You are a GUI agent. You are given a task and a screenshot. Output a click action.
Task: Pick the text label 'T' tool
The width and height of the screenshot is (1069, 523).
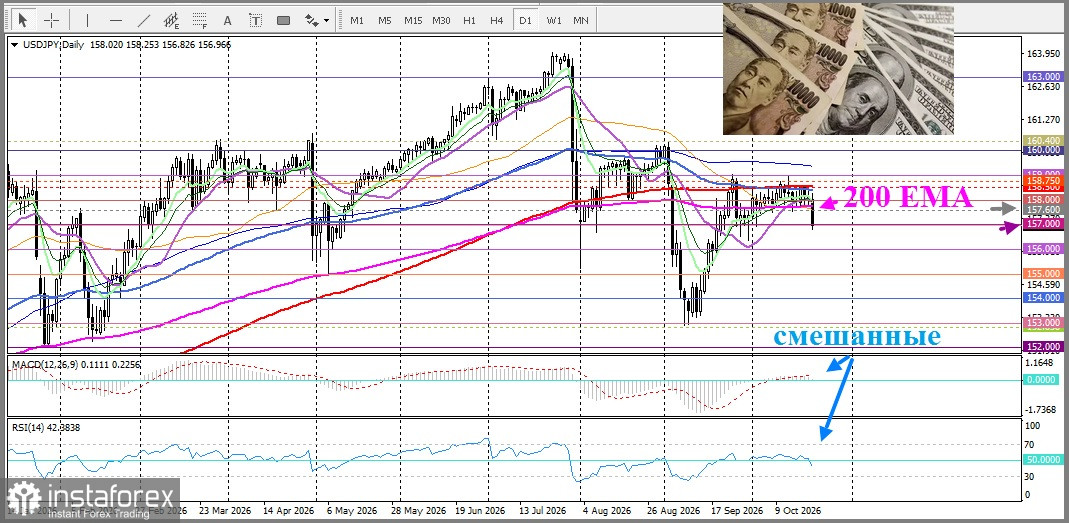coord(256,20)
